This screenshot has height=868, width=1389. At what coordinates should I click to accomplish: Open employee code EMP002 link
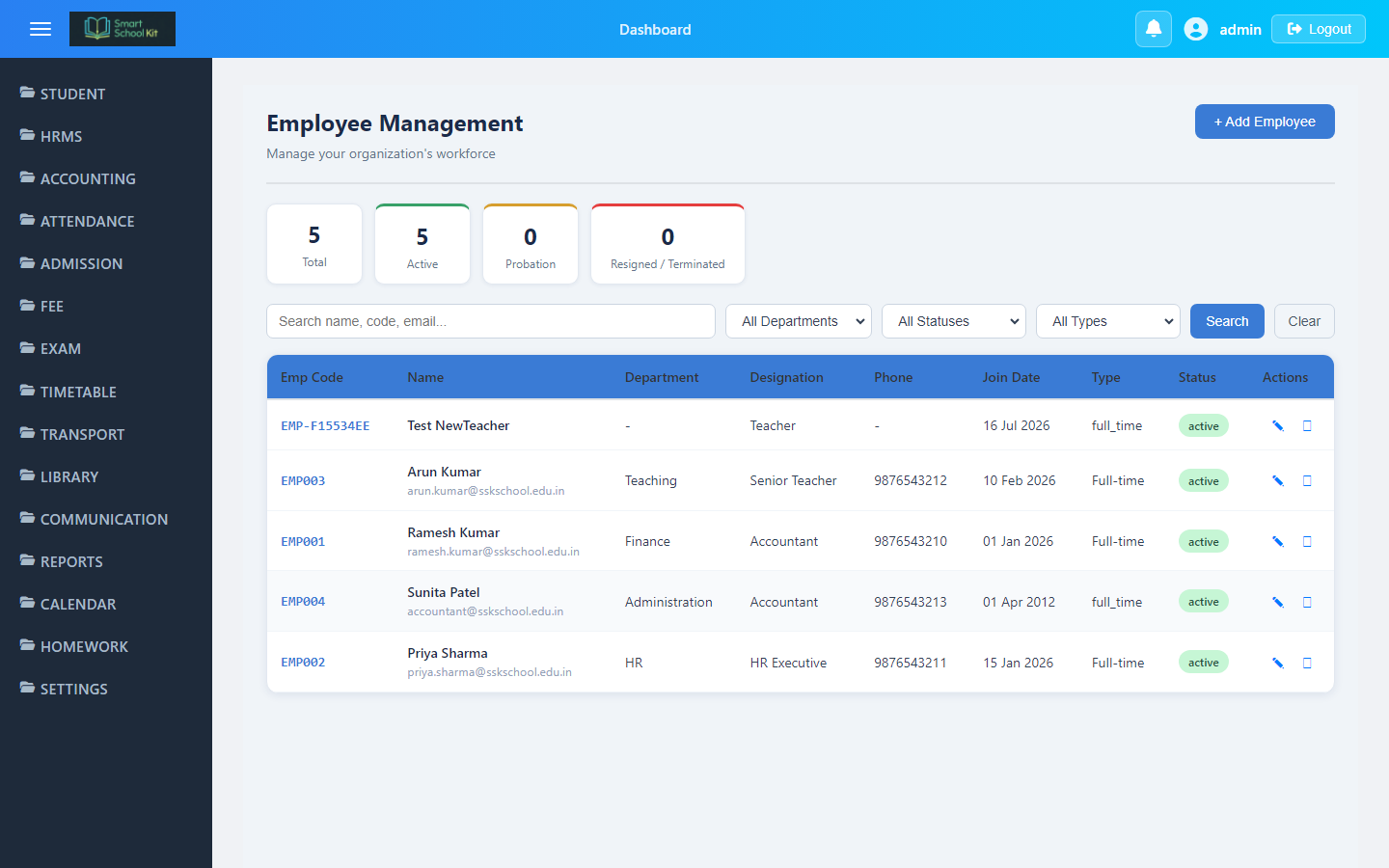click(x=303, y=663)
